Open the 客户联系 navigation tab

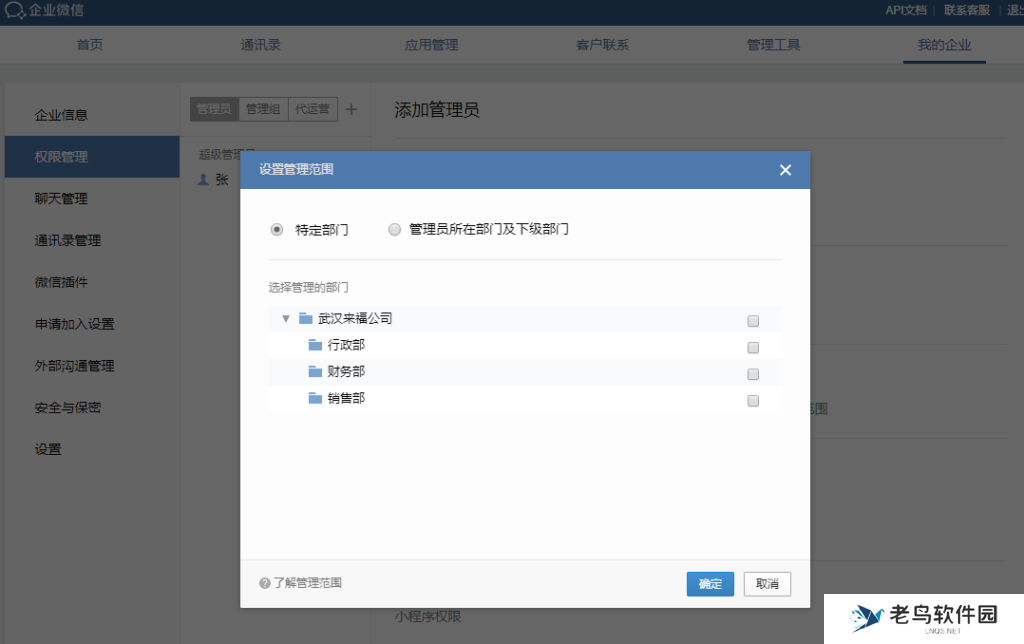click(x=601, y=45)
